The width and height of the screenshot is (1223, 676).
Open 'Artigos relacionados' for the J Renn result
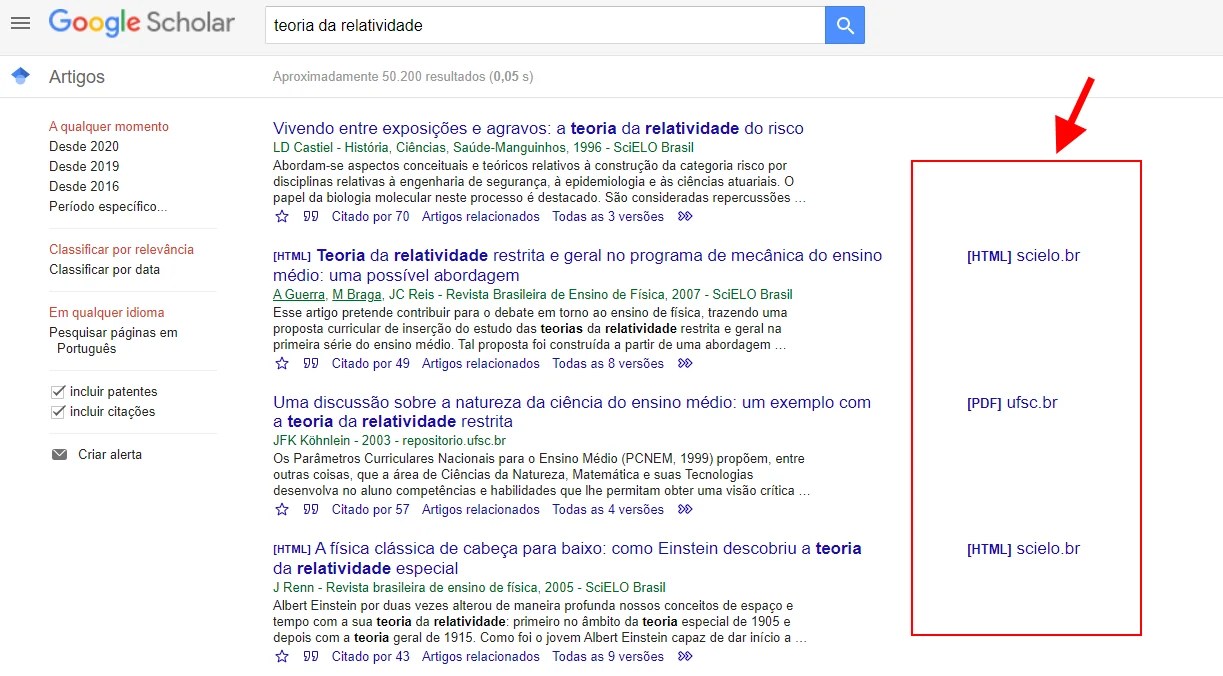[480, 656]
